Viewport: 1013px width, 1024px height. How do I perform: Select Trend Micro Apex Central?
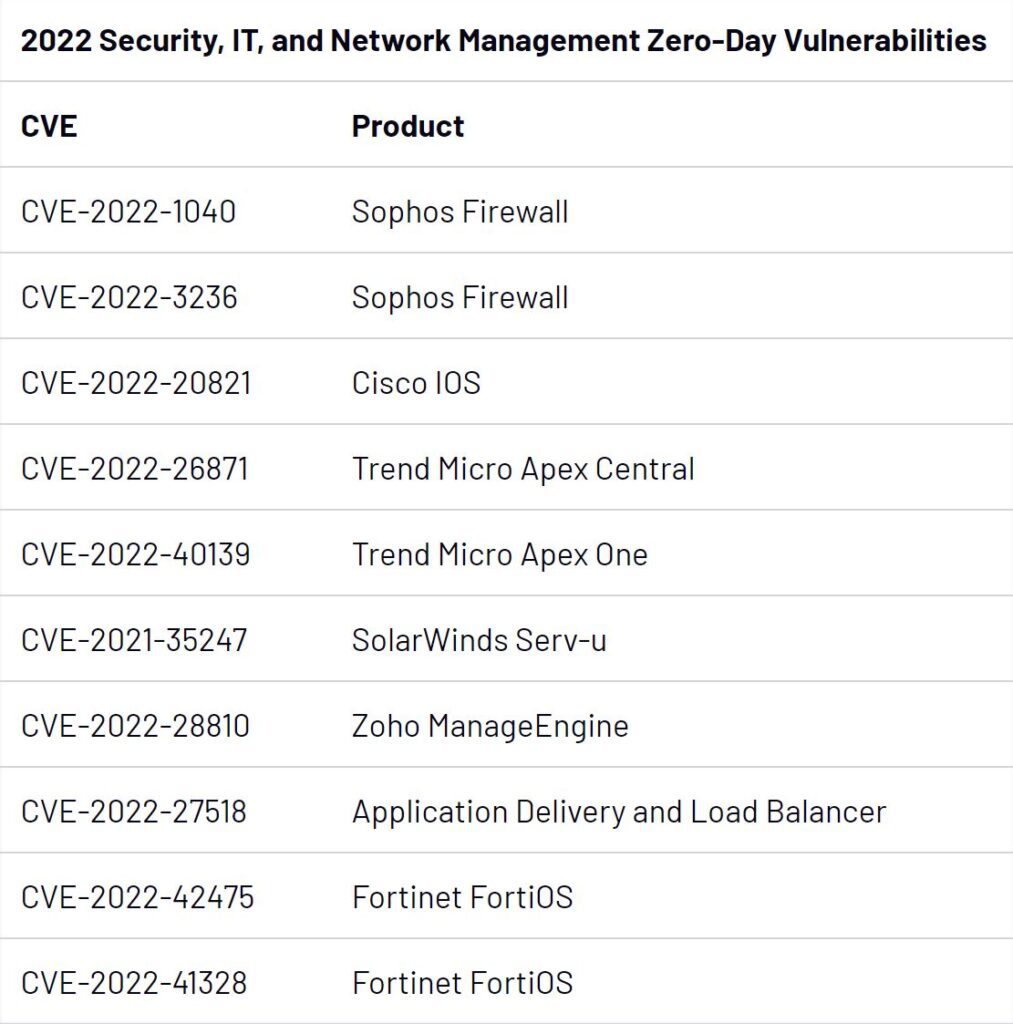523,469
